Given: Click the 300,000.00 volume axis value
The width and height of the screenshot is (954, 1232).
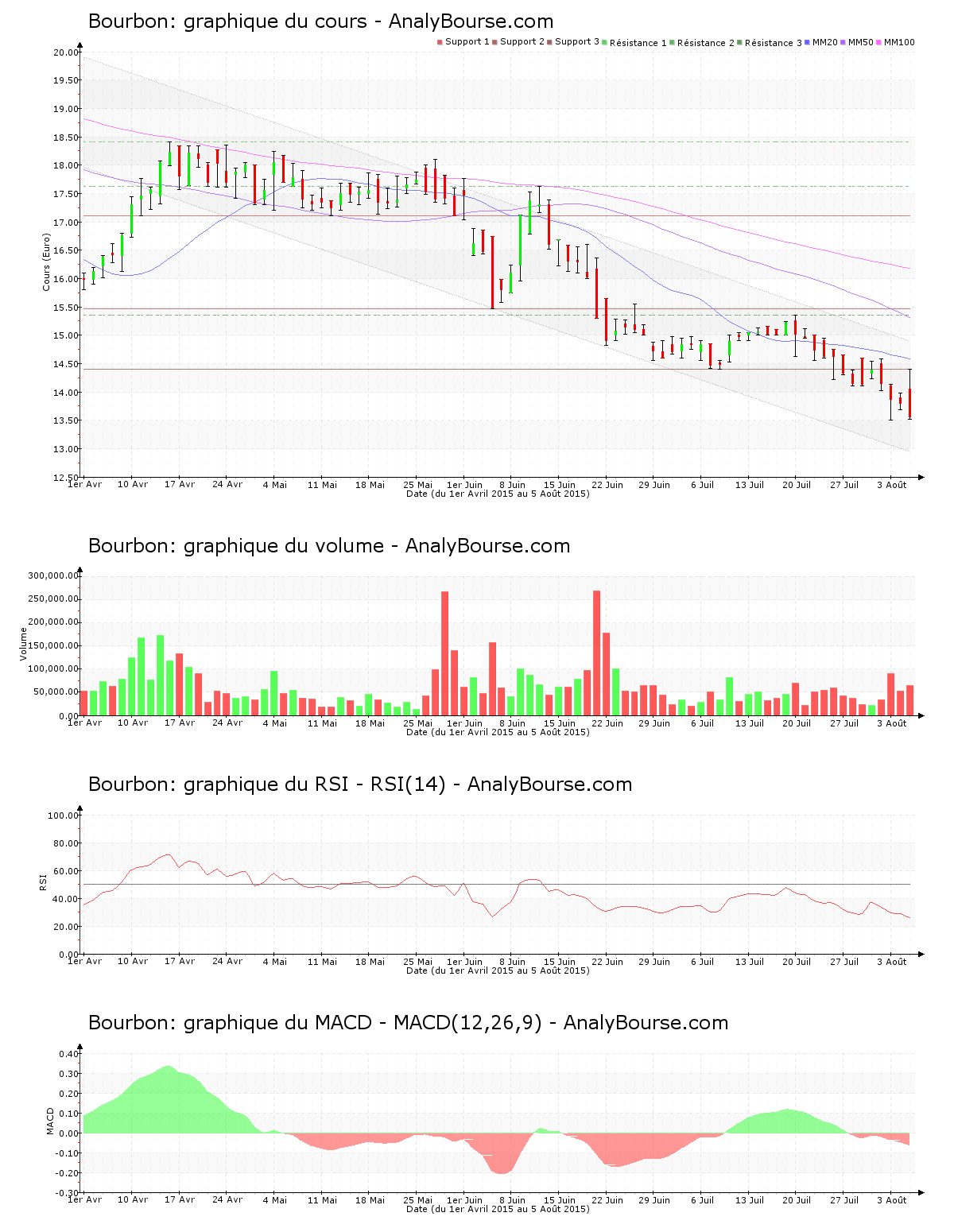Looking at the screenshot, I should [53, 576].
